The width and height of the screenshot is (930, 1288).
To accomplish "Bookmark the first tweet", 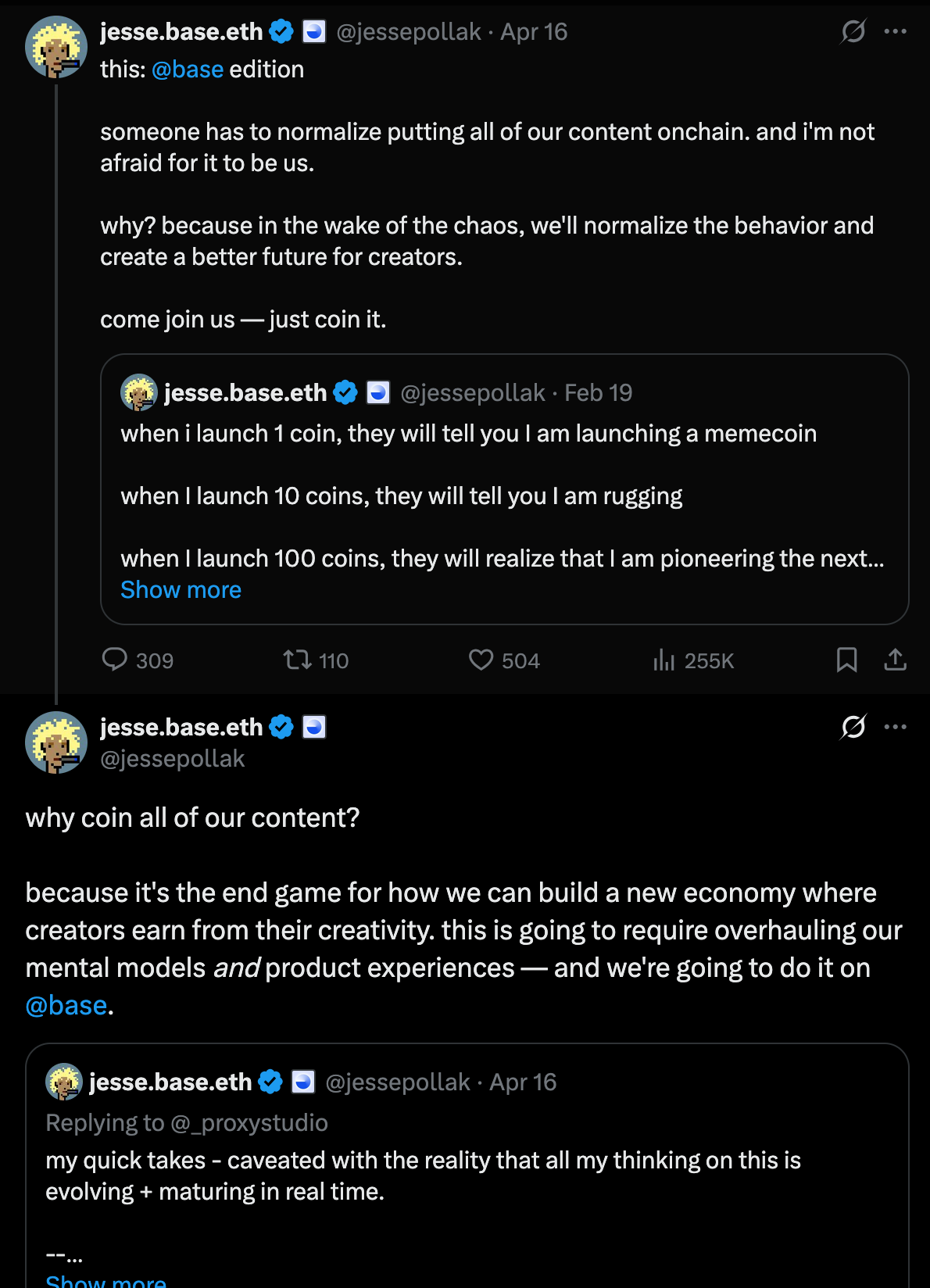I will pos(846,660).
